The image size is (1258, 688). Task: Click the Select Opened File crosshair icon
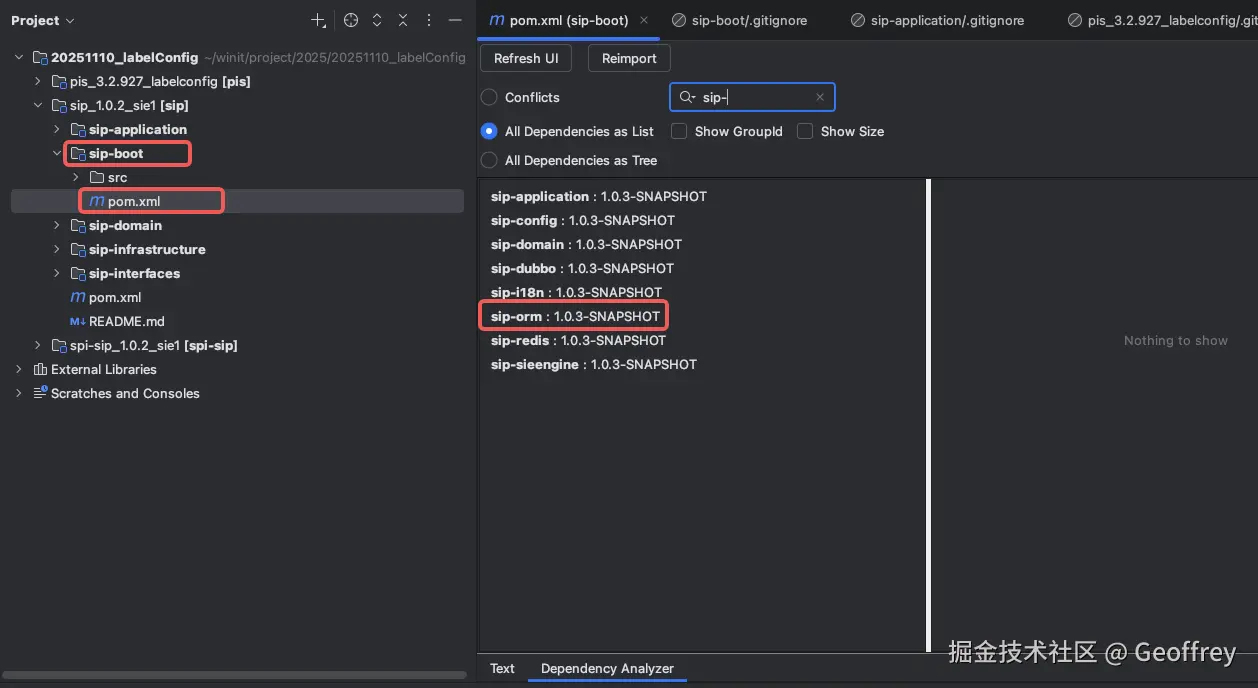(x=351, y=20)
